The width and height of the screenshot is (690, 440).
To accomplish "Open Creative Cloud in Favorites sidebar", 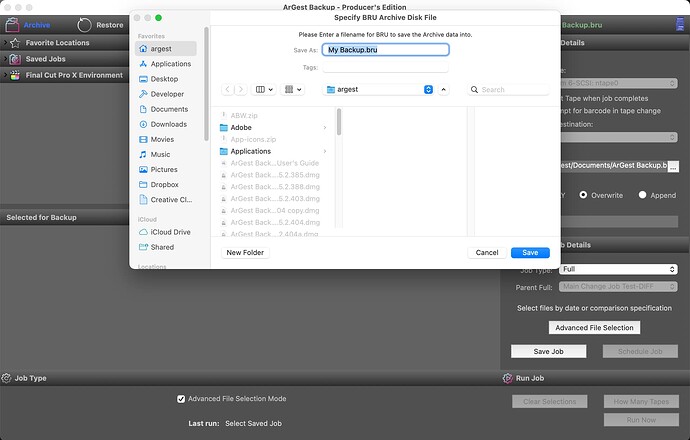I will (x=165, y=199).
